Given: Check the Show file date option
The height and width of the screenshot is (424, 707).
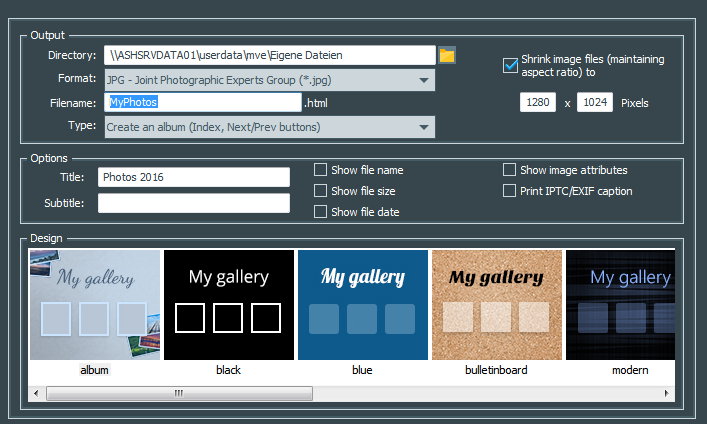Looking at the screenshot, I should tap(321, 211).
